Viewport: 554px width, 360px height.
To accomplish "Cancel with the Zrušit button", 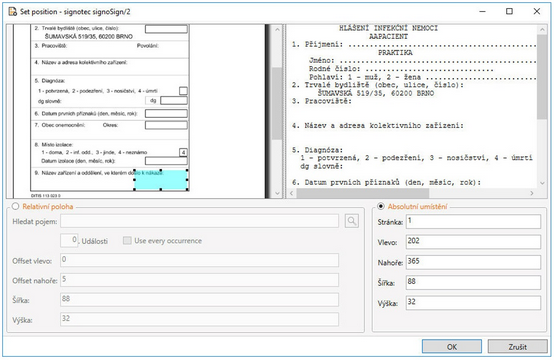I will click(x=518, y=347).
